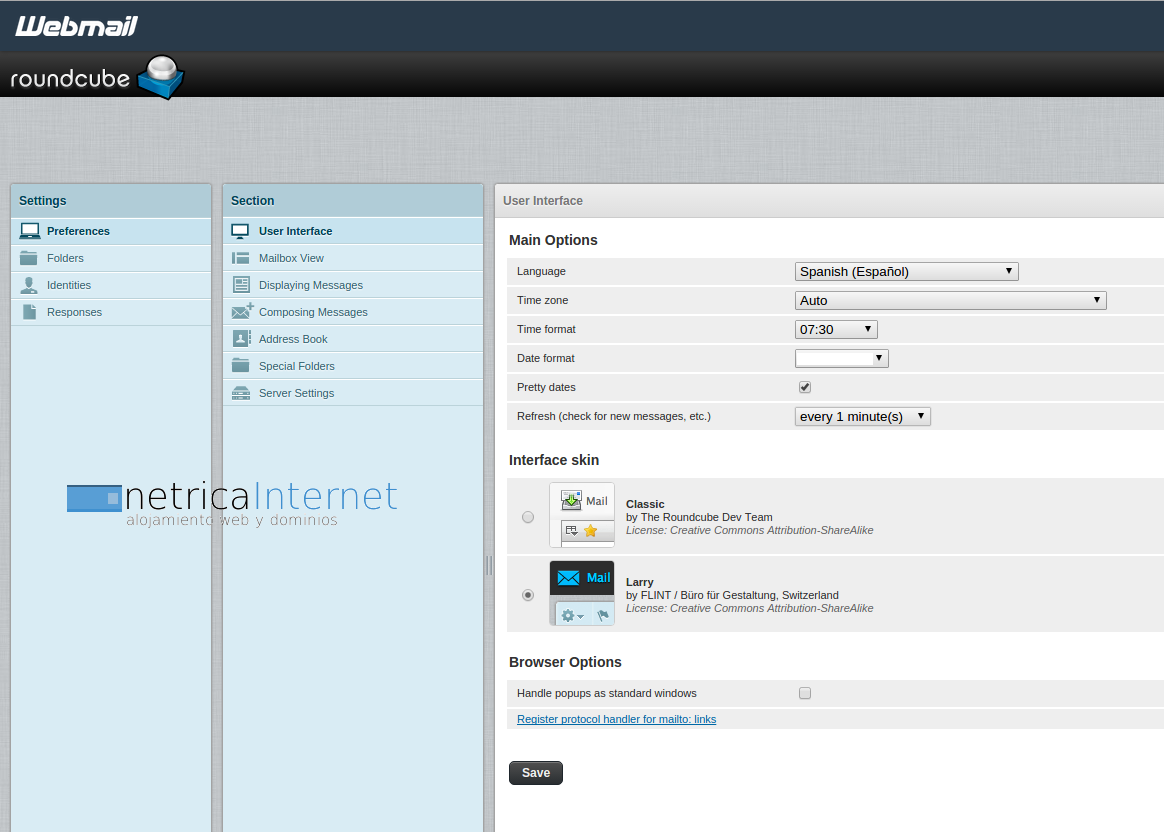
Task: Select the Classic skin radio button
Action: (x=528, y=517)
